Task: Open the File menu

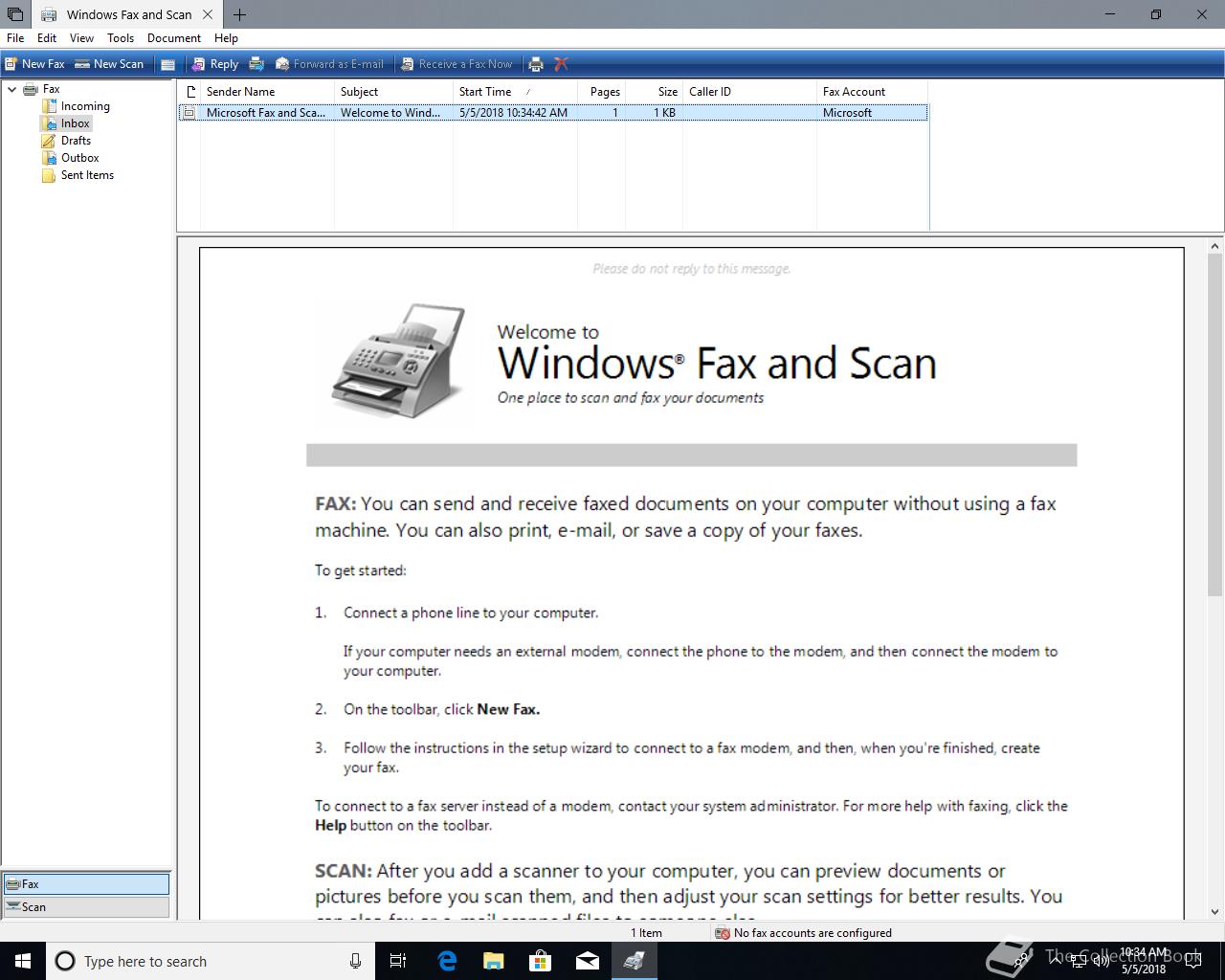Action: [15, 38]
